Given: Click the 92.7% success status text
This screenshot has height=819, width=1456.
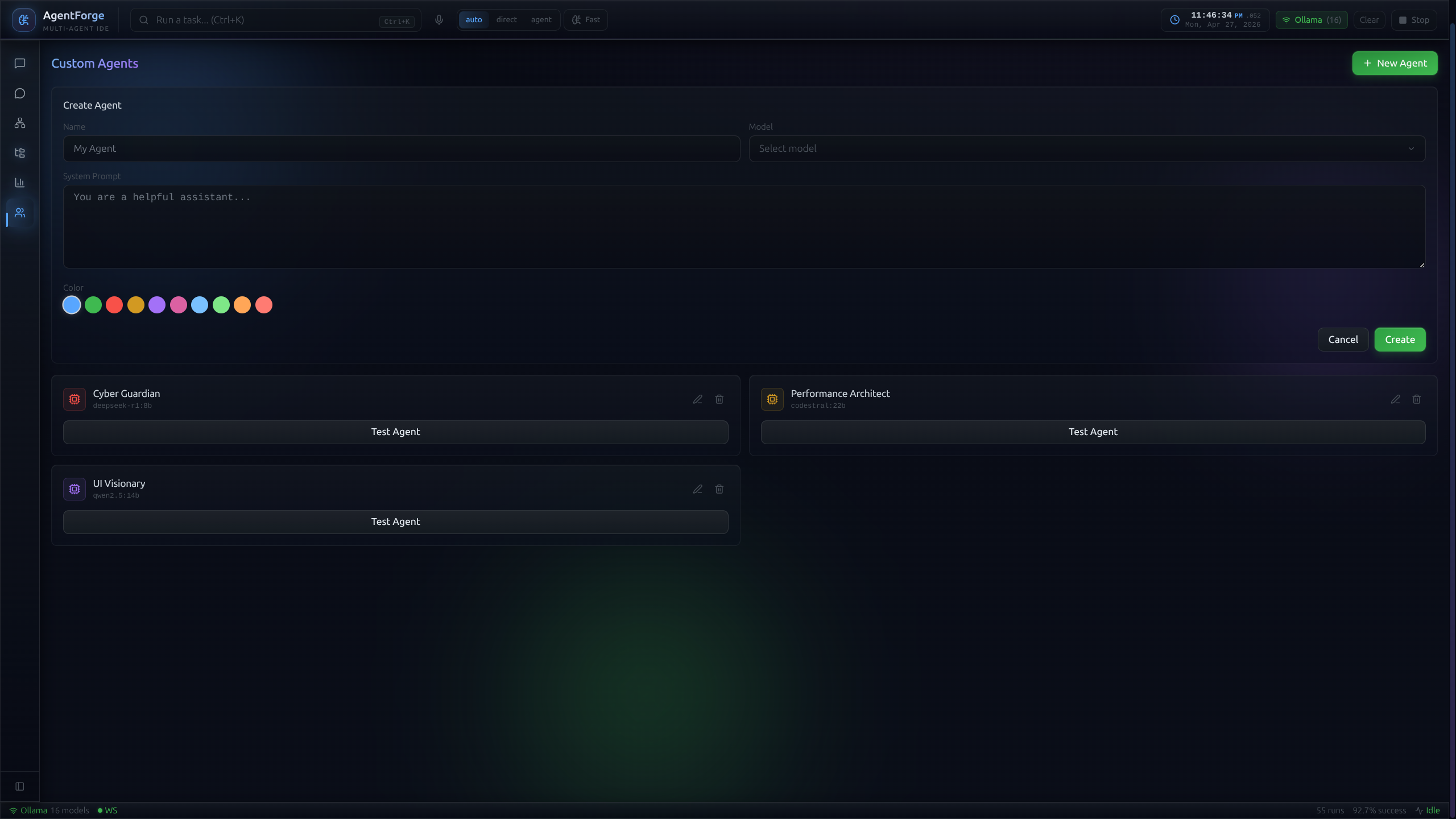Looking at the screenshot, I should coord(1379,810).
